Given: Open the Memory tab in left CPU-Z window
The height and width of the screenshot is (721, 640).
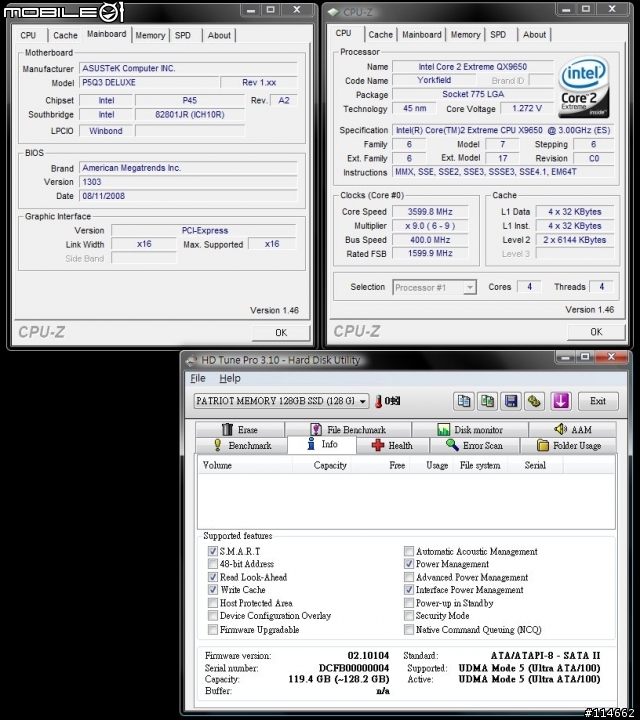Looking at the screenshot, I should coord(150,35).
